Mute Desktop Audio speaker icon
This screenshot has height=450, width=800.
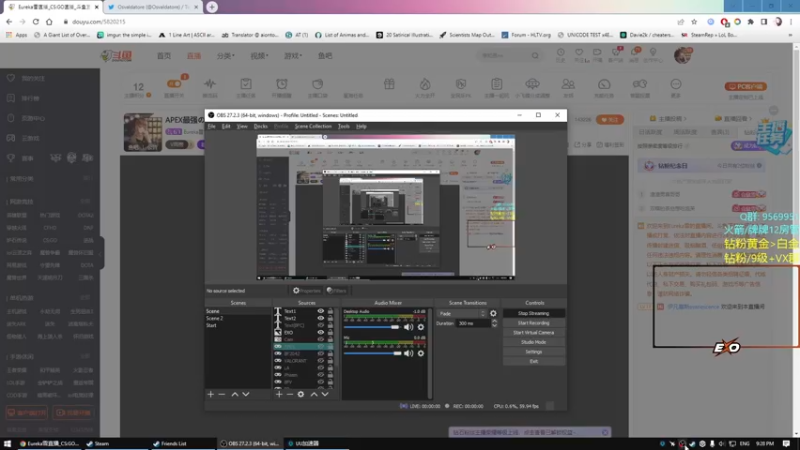tap(409, 327)
